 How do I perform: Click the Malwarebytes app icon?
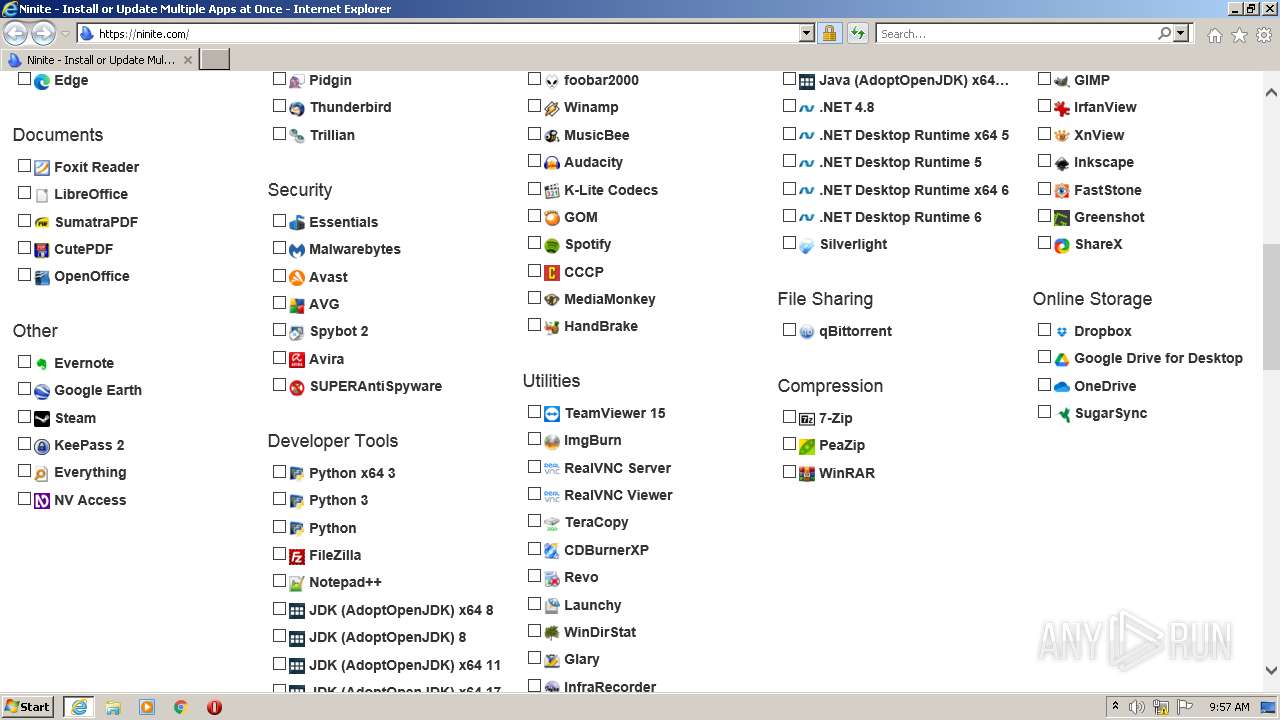point(297,250)
